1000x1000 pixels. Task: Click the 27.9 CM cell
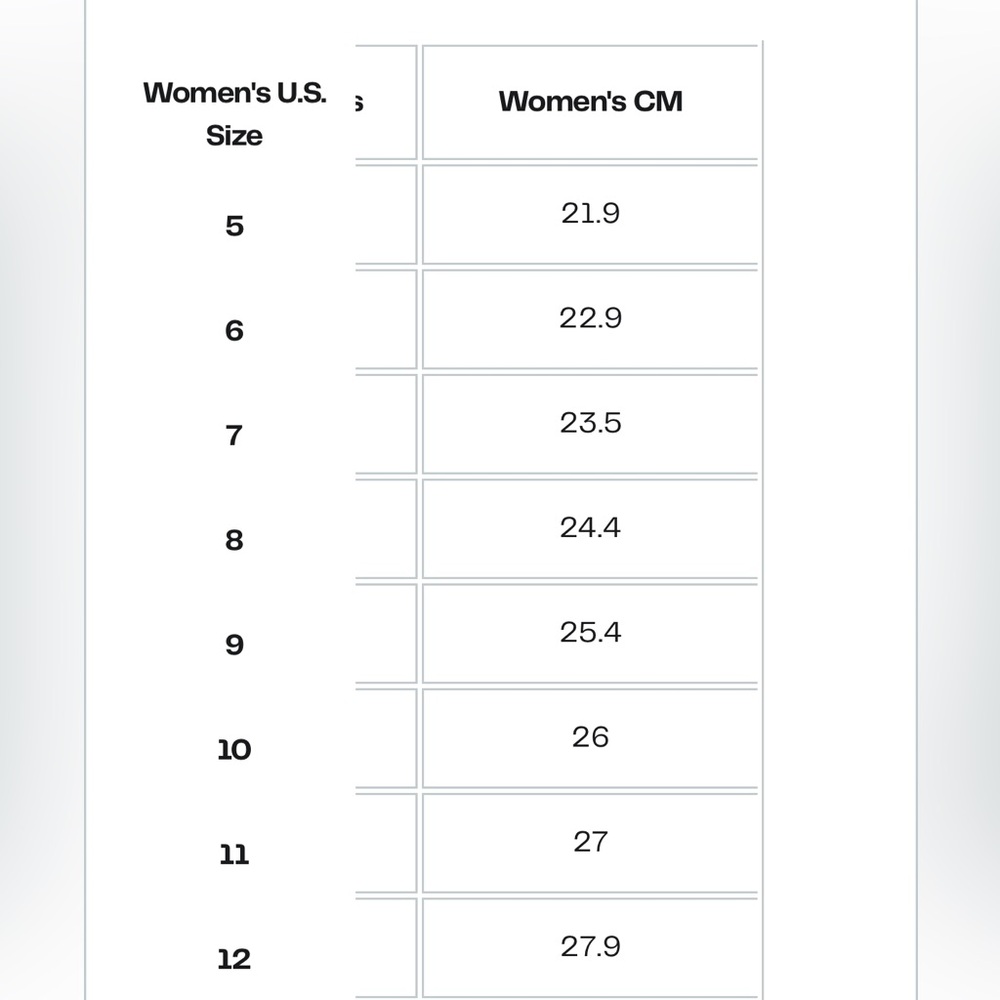click(x=590, y=947)
